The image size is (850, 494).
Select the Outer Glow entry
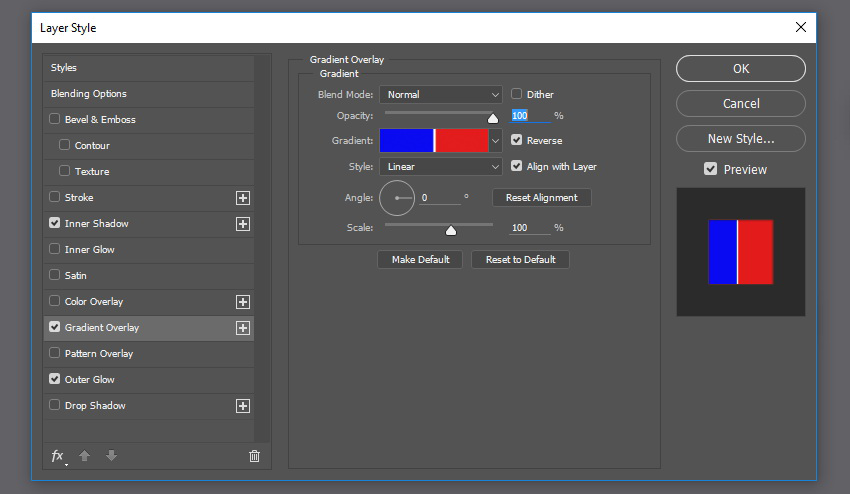tap(149, 380)
